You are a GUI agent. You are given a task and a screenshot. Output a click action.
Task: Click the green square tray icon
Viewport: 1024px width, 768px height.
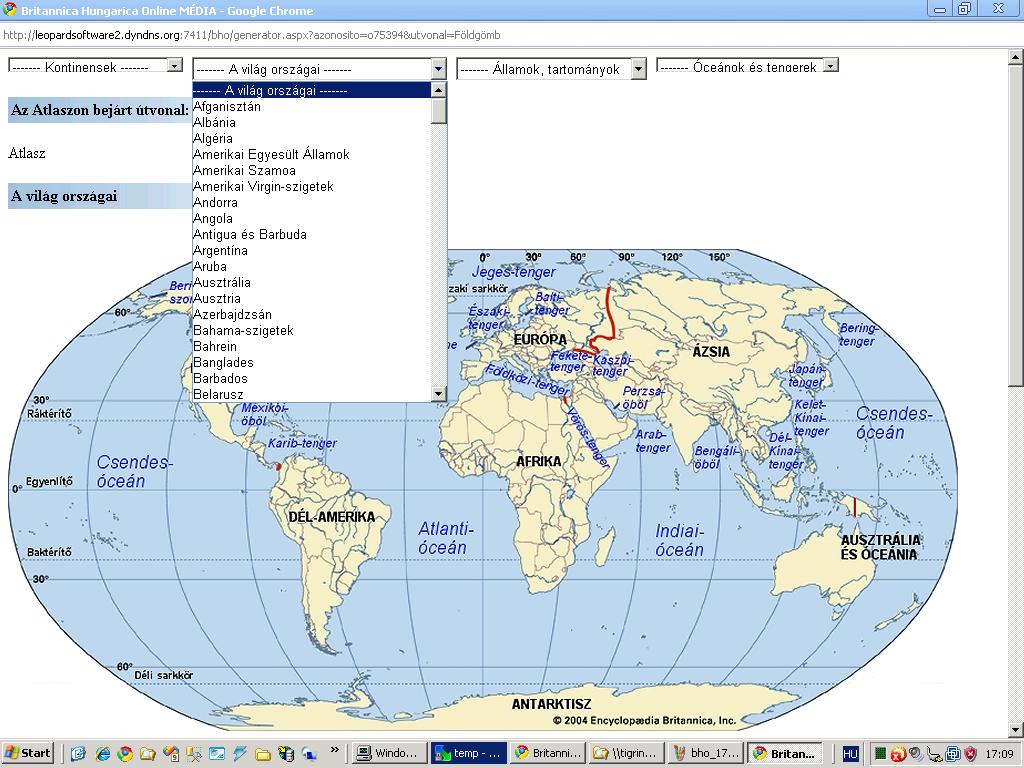click(880, 754)
